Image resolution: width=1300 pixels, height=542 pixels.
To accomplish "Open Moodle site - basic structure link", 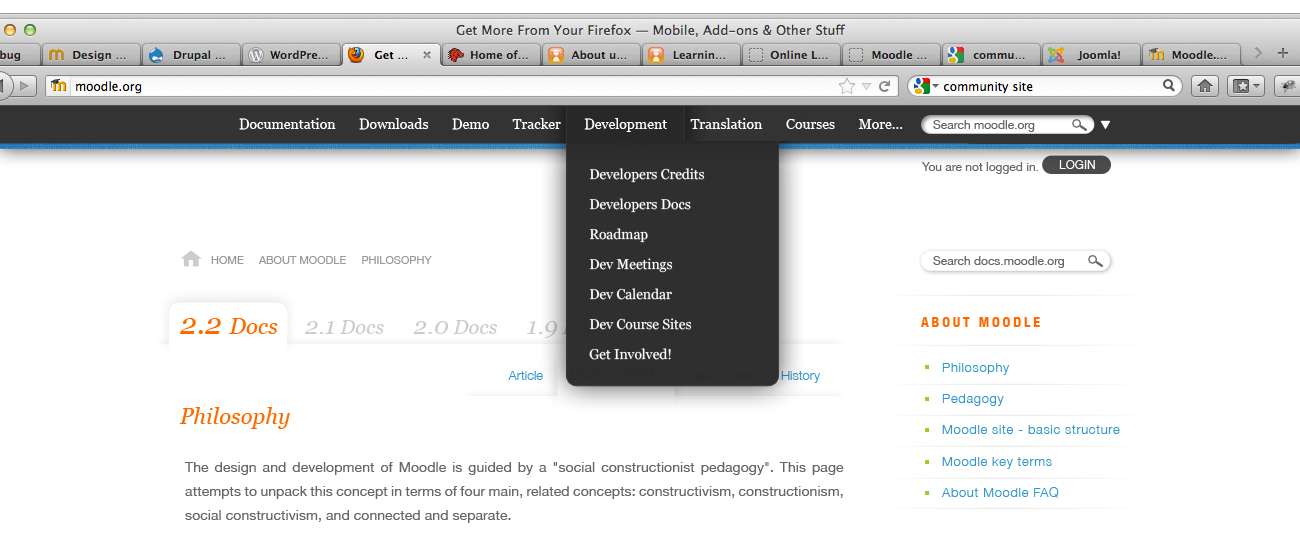I will 1030,429.
